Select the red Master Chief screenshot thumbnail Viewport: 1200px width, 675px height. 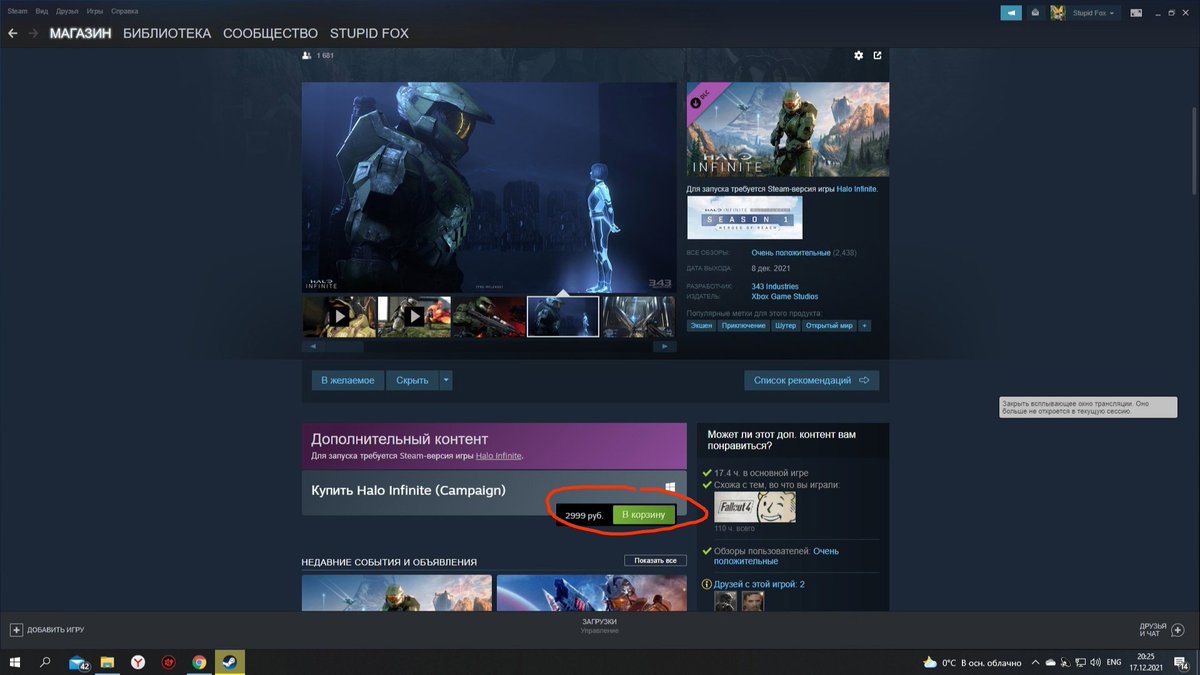pos(489,317)
